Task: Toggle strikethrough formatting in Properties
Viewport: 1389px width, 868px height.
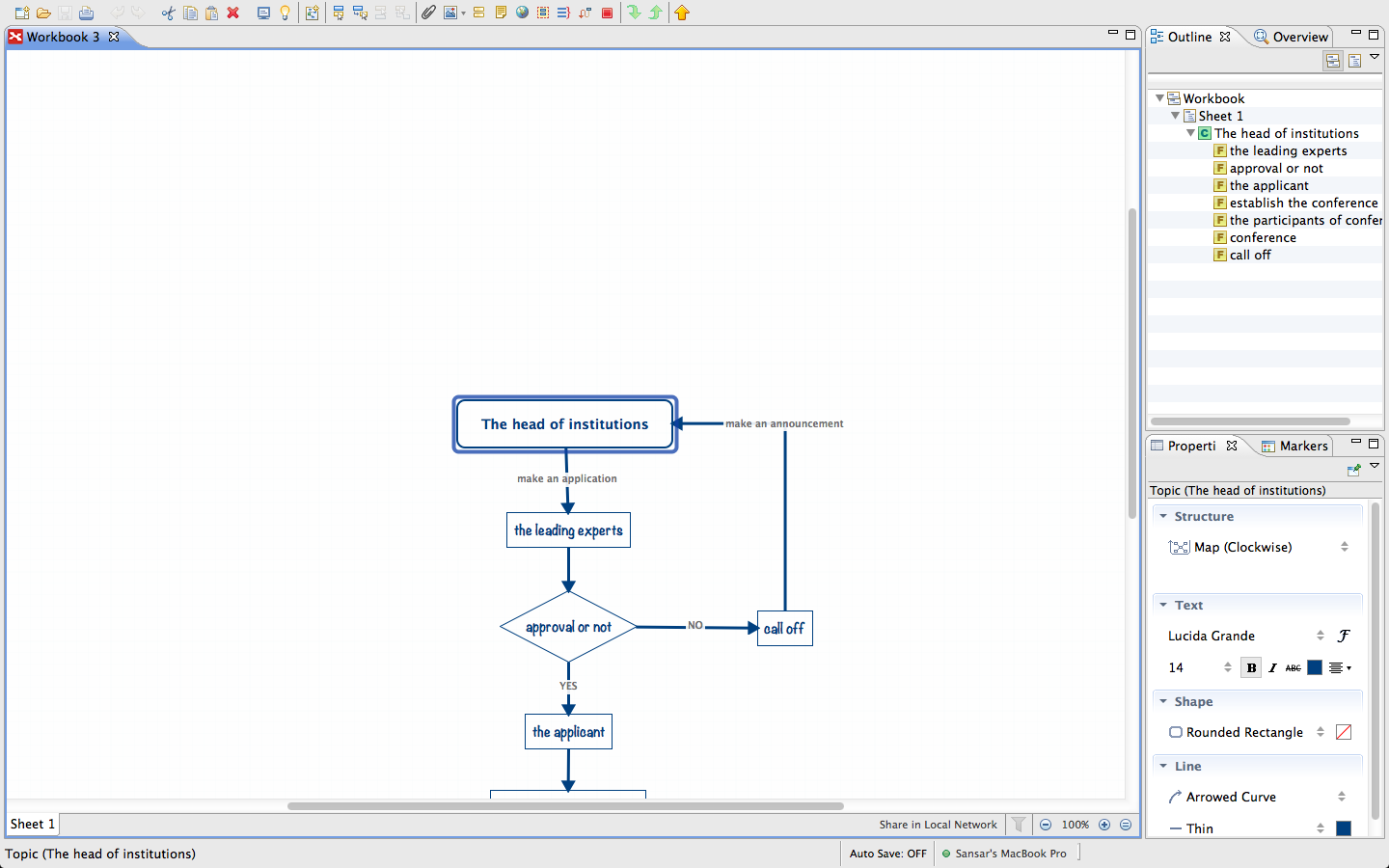Action: pos(1294,667)
